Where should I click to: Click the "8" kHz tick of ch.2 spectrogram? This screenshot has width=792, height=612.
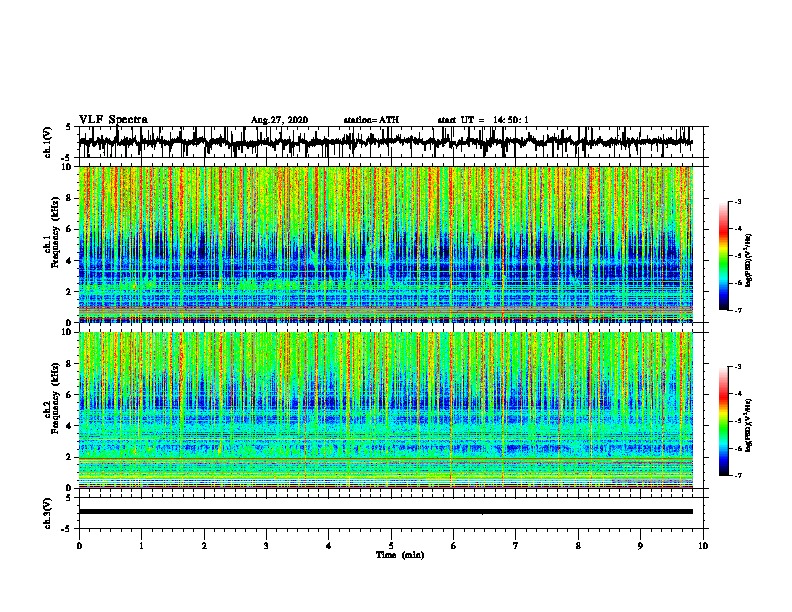click(x=69, y=364)
